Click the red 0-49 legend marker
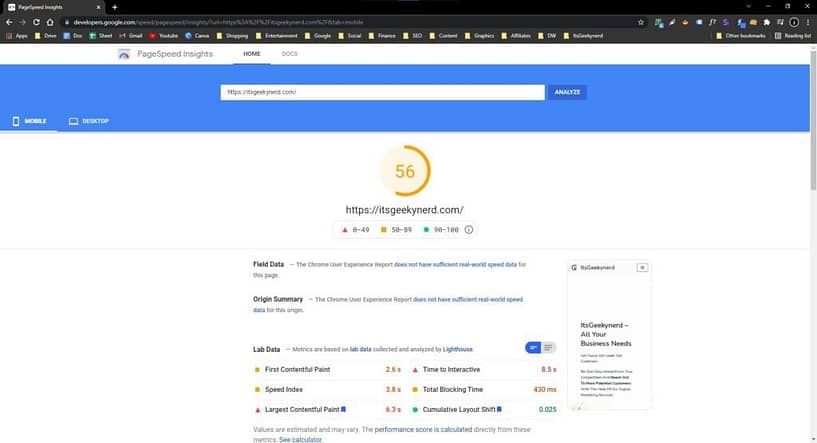 click(x=344, y=230)
